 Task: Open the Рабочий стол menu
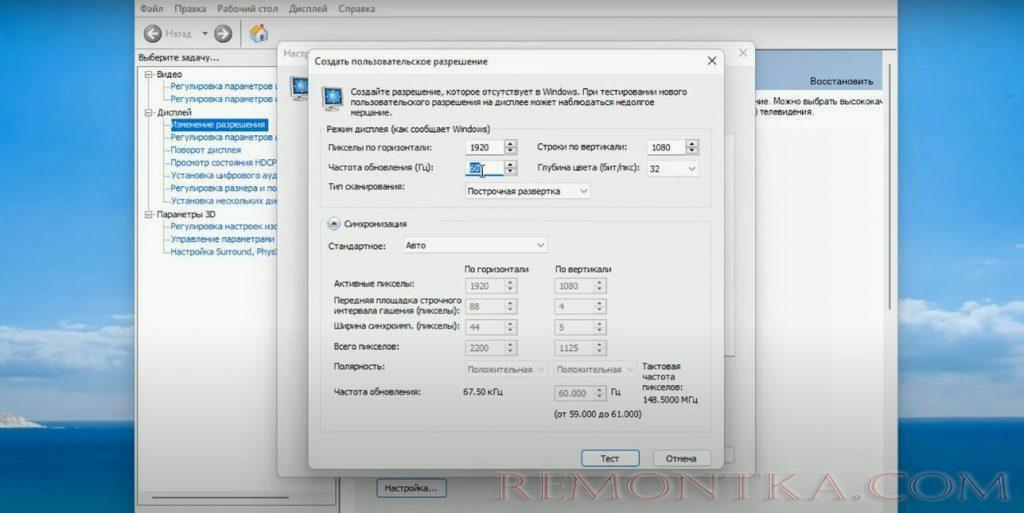pyautogui.click(x=248, y=8)
